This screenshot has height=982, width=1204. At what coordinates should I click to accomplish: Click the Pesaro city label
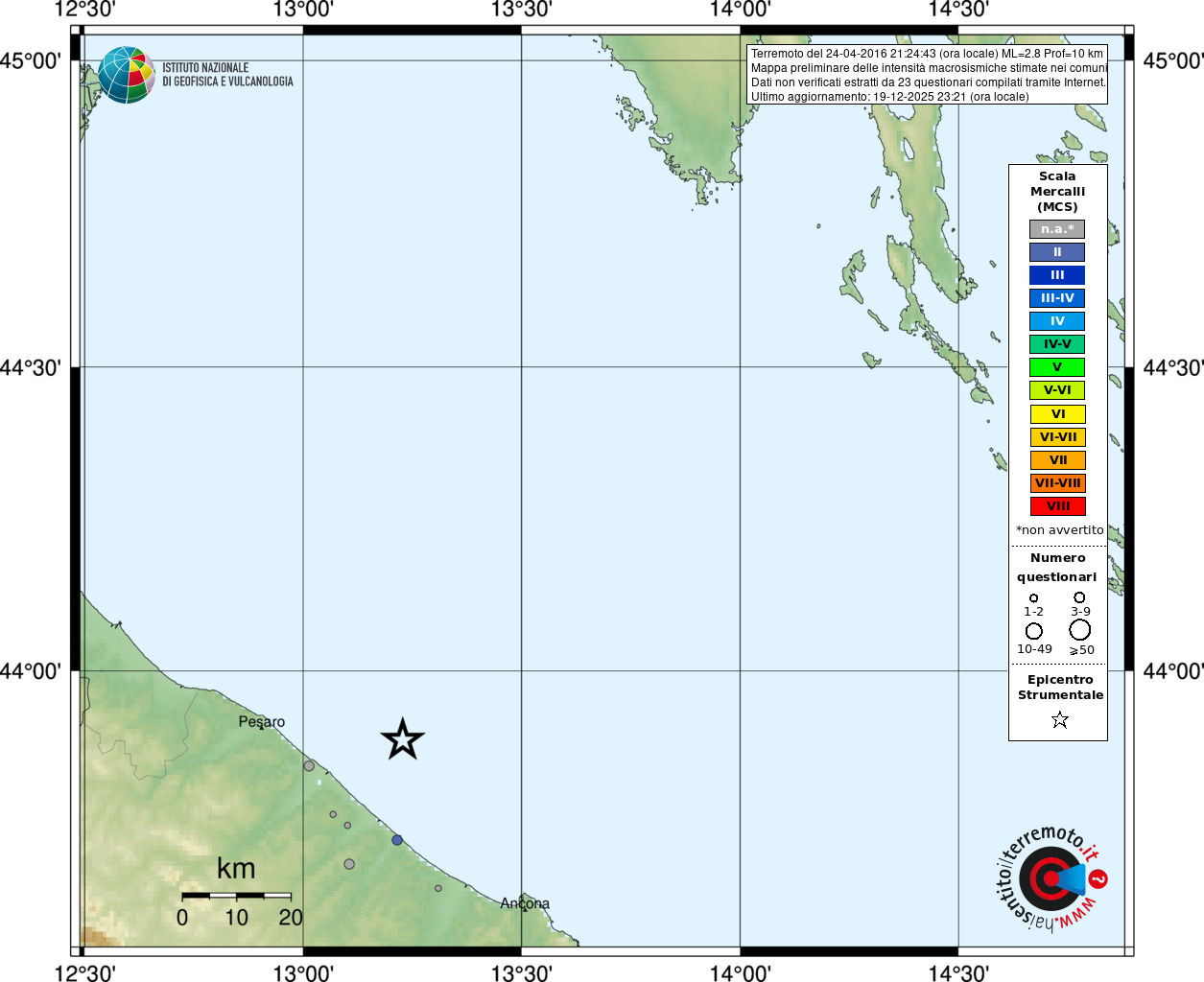click(262, 722)
